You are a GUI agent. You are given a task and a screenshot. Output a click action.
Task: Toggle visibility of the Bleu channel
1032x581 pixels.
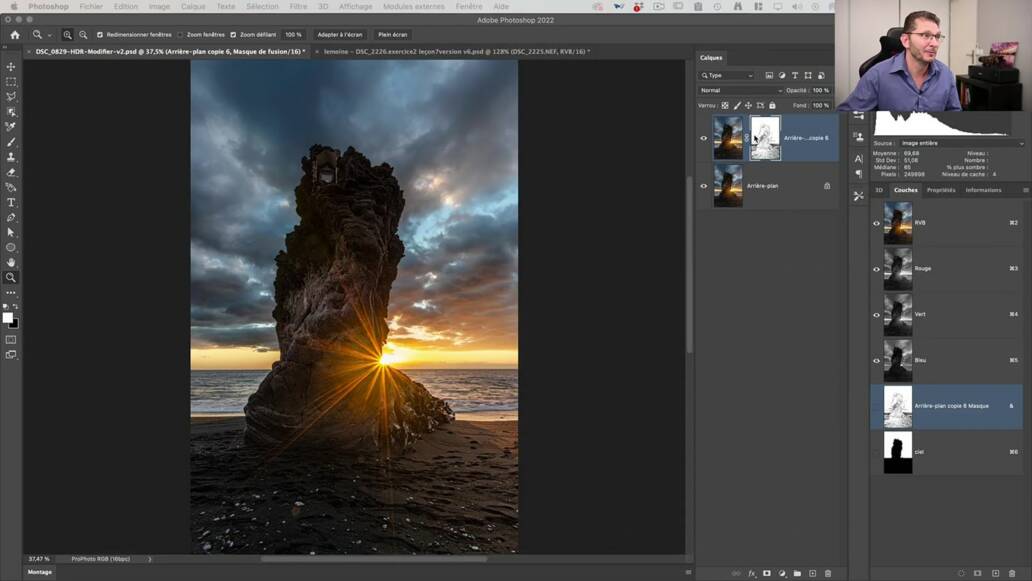point(876,360)
